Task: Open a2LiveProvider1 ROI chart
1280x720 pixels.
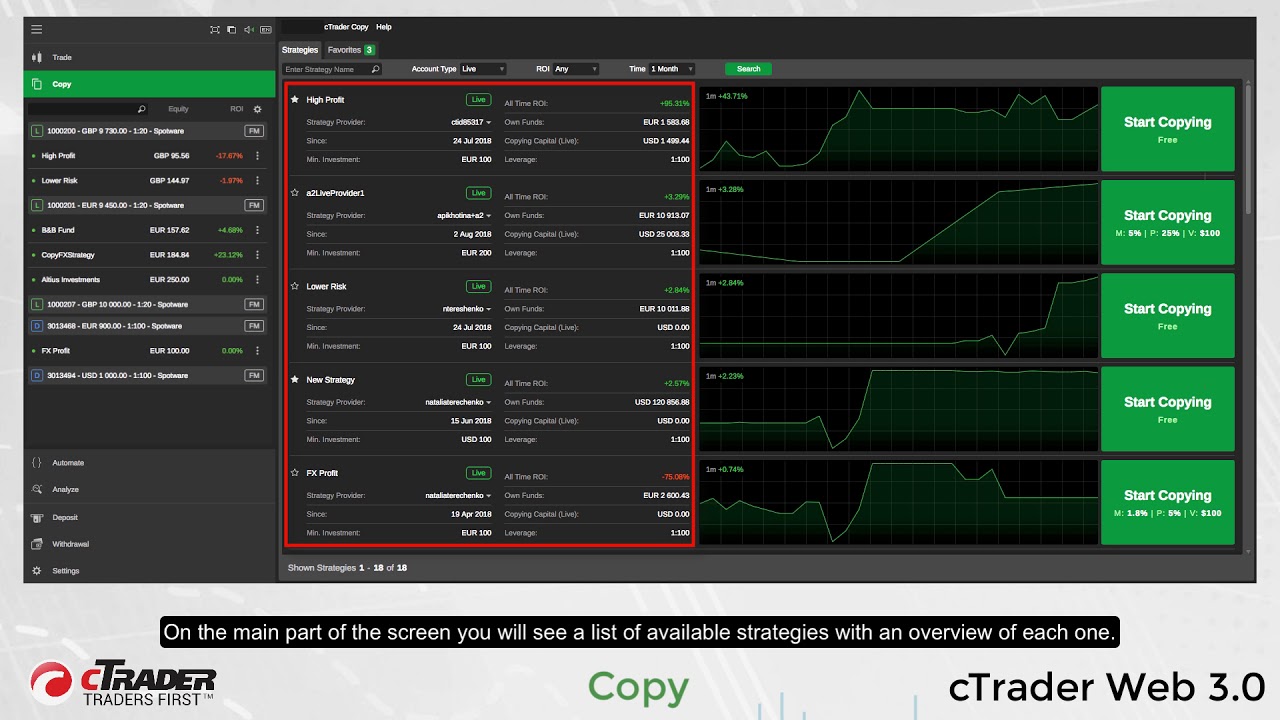Action: tap(898, 222)
